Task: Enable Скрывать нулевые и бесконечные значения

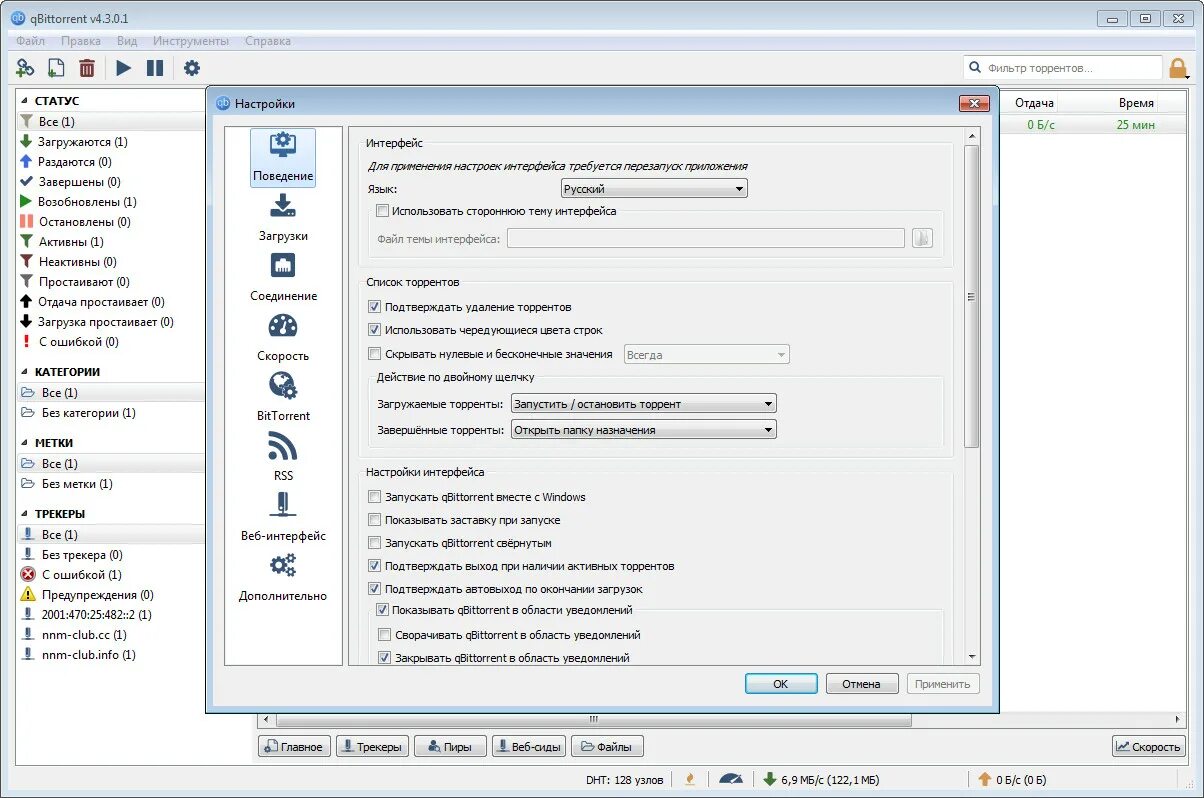Action: 375,354
